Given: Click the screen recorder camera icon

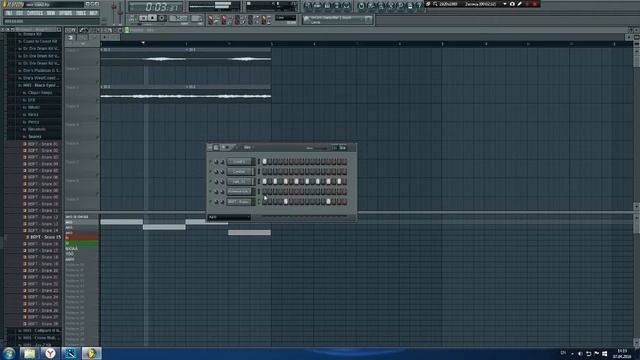Looking at the screenshot, I should (512, 4).
